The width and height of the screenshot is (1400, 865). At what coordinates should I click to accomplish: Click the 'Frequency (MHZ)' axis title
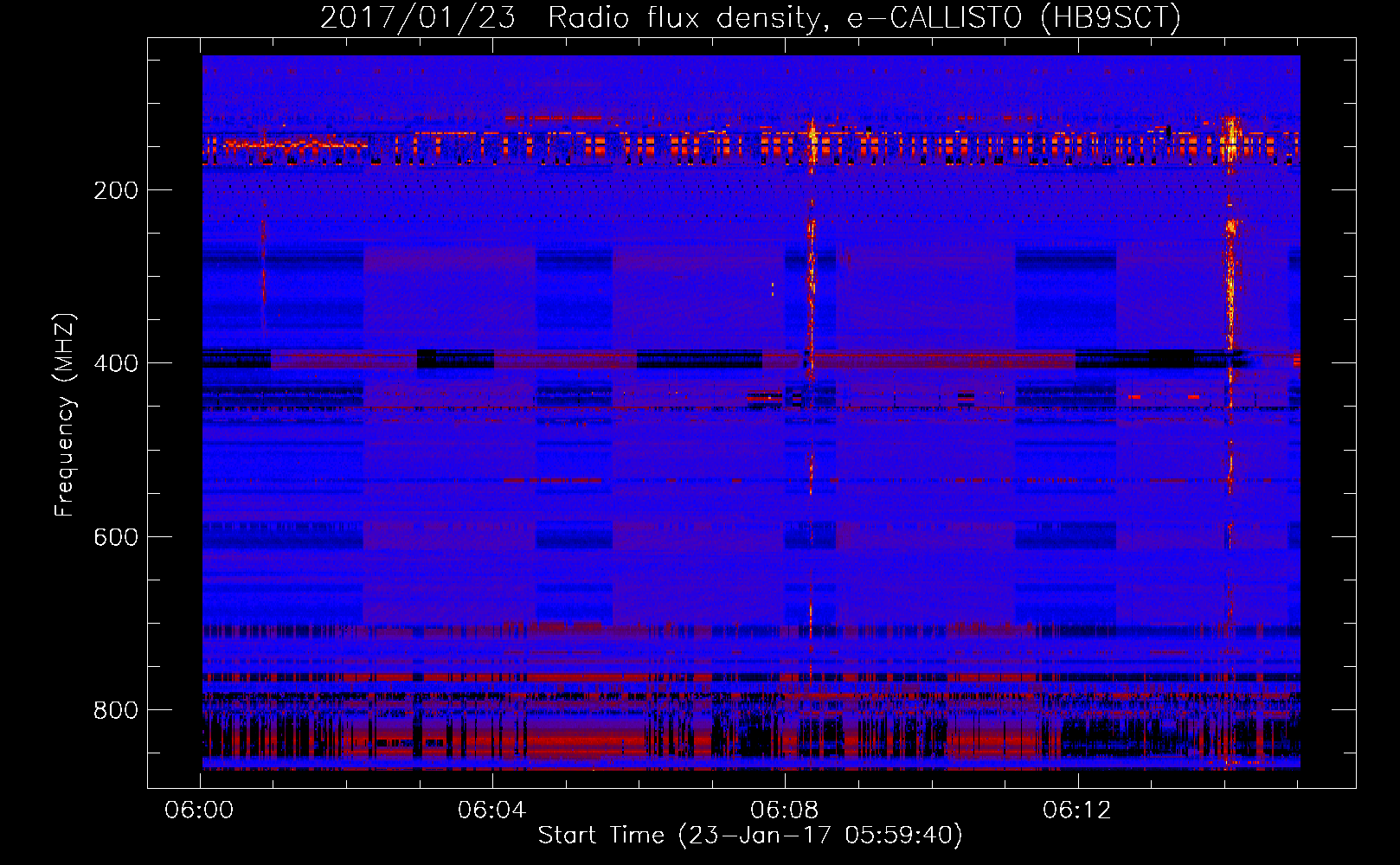click(x=65, y=414)
